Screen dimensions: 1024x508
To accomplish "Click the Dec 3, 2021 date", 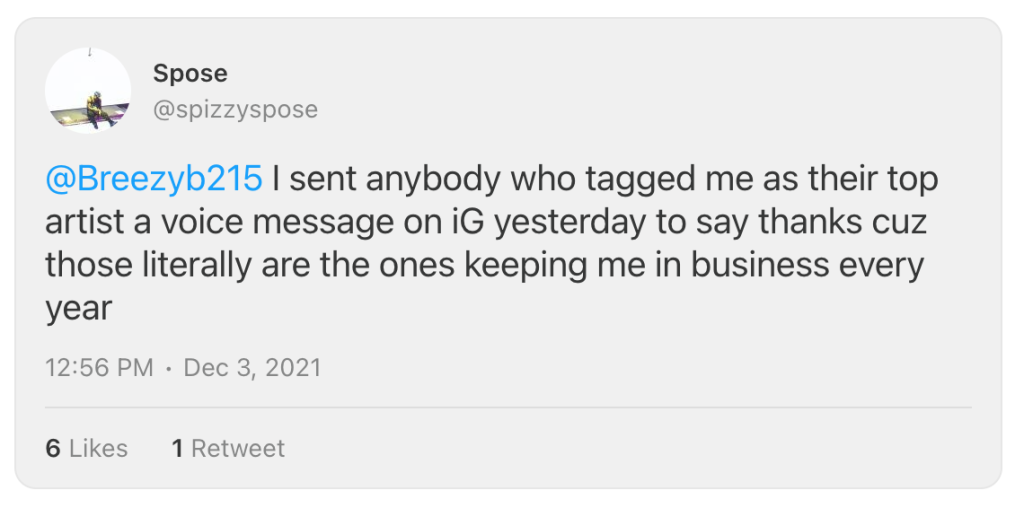I will [x=252, y=367].
